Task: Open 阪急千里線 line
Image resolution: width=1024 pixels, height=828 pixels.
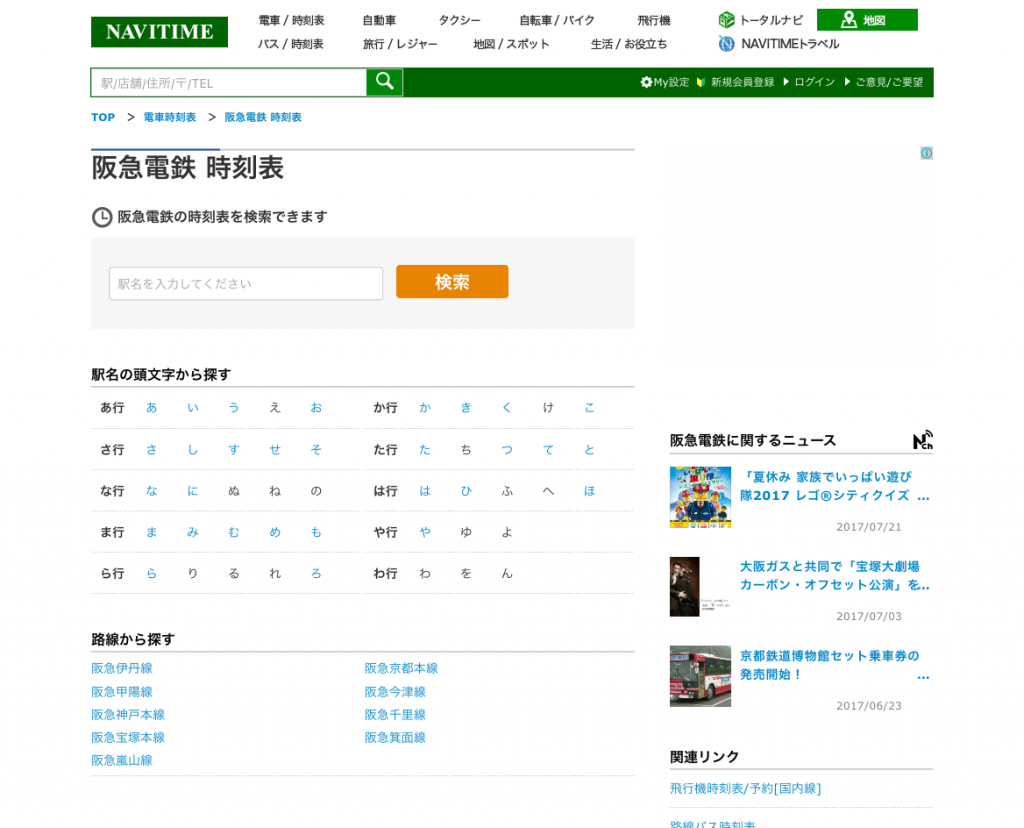Action: pos(395,714)
